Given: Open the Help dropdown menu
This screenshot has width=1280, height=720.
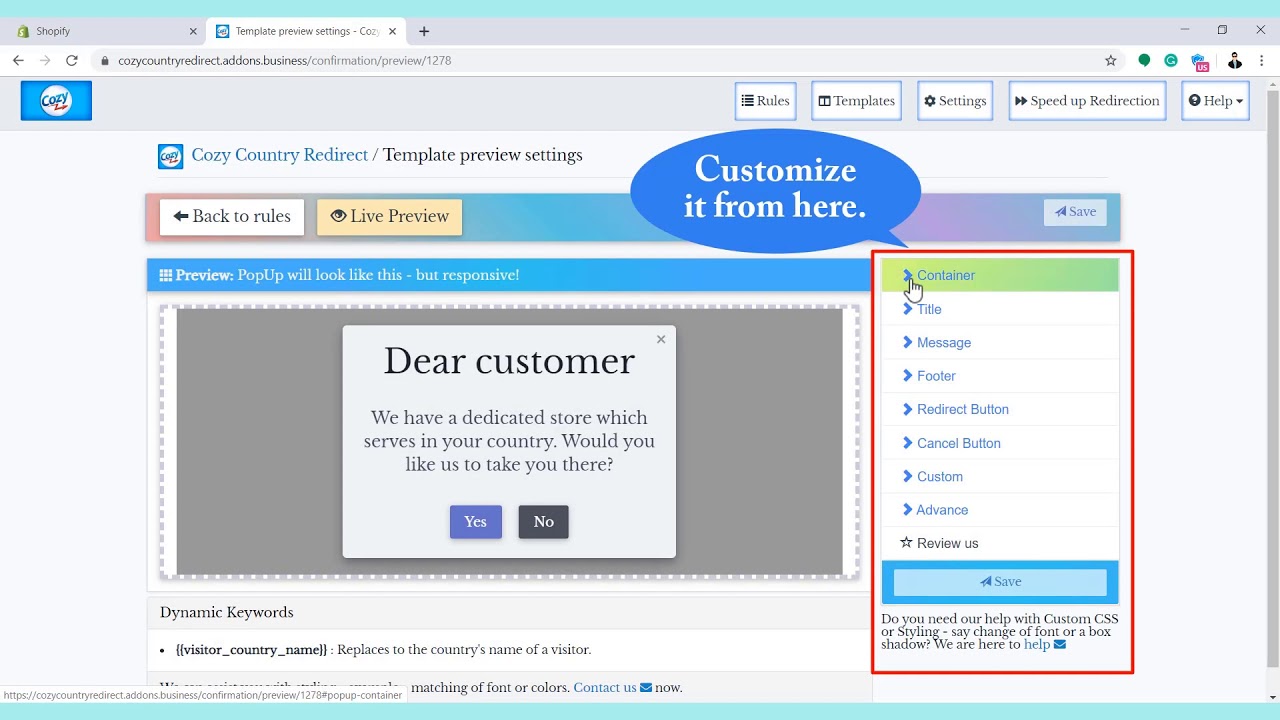Looking at the screenshot, I should click(x=1215, y=101).
